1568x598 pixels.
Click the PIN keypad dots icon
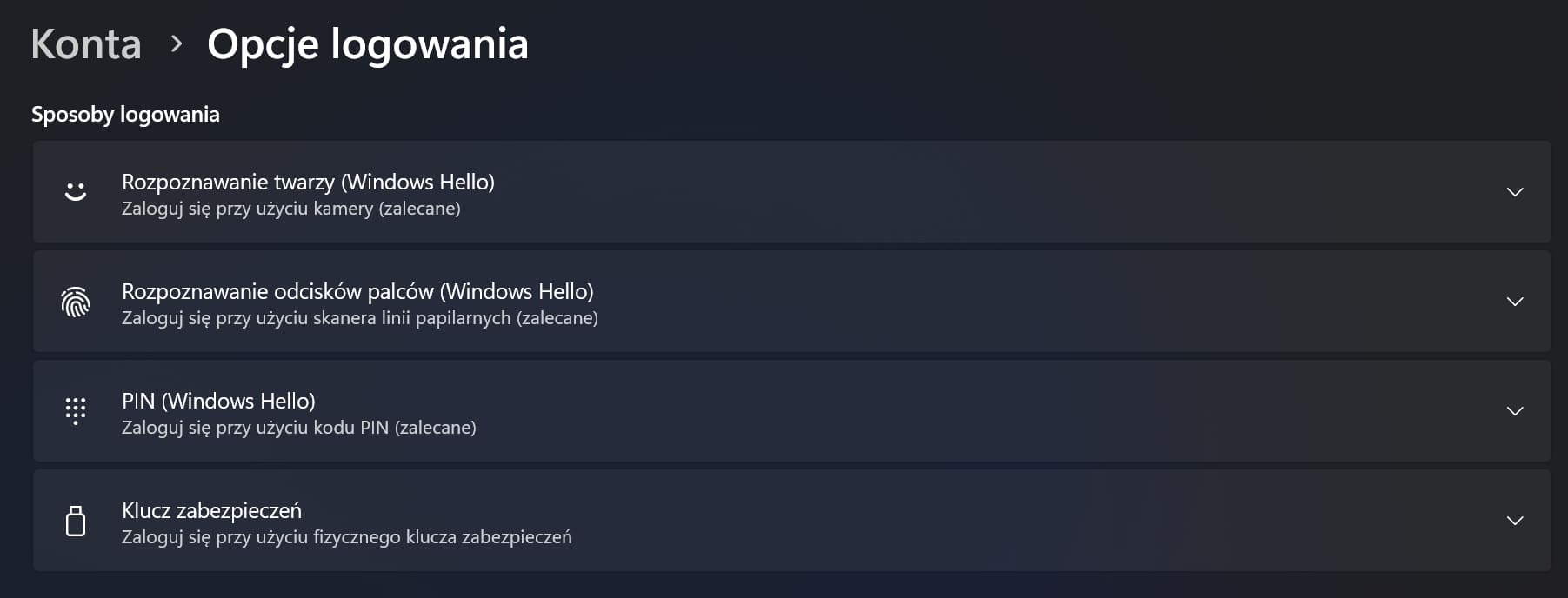coord(76,410)
